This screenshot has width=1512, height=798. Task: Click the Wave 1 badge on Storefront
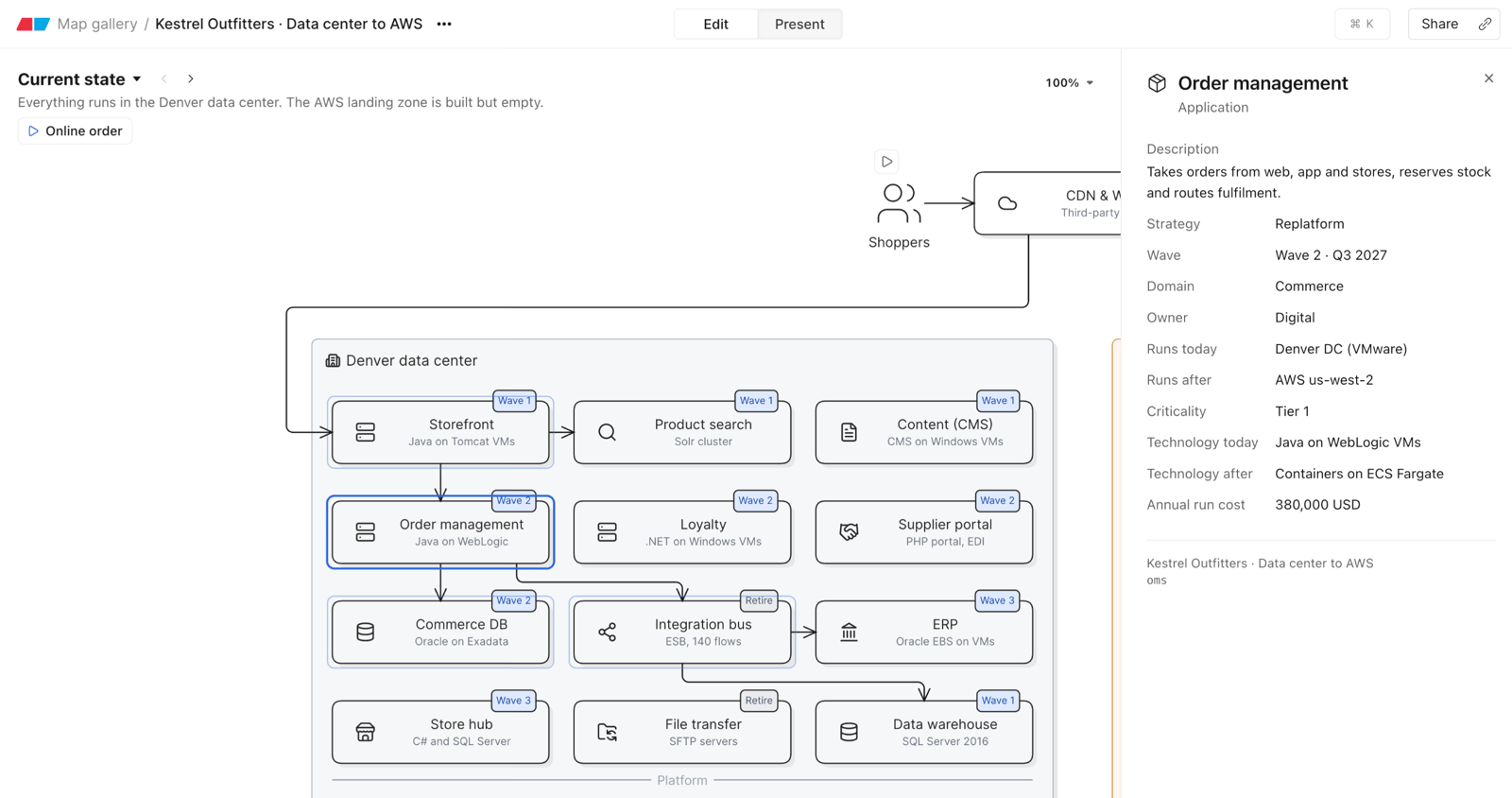tap(514, 401)
